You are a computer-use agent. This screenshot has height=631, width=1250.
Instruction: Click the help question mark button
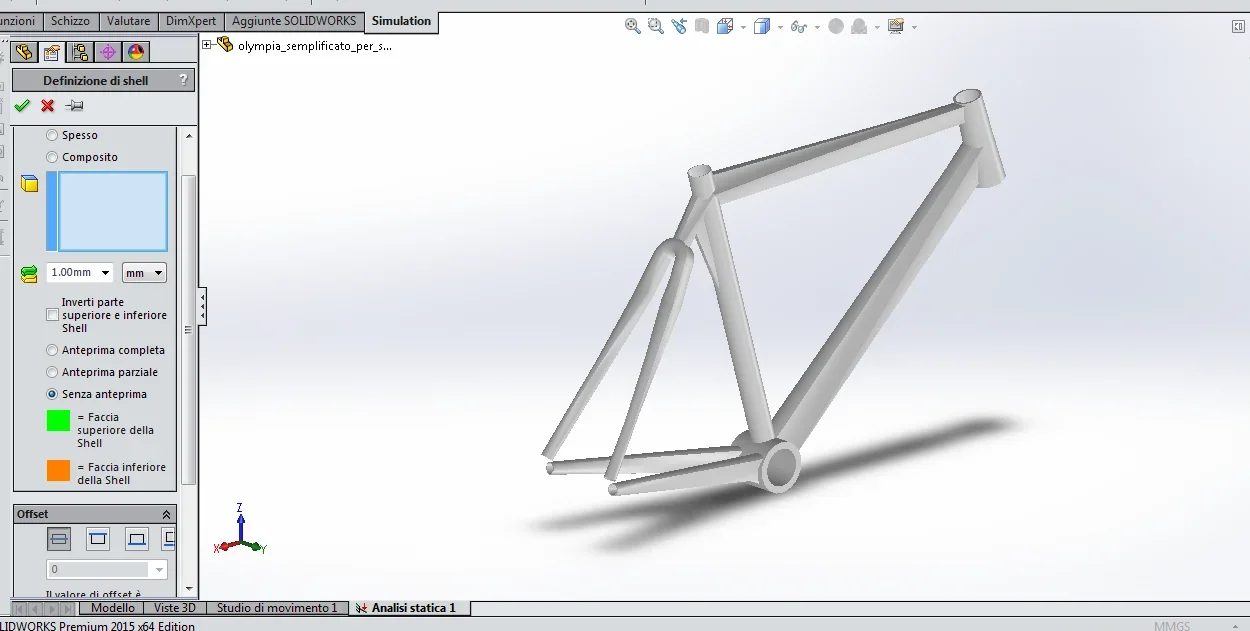tap(182, 80)
